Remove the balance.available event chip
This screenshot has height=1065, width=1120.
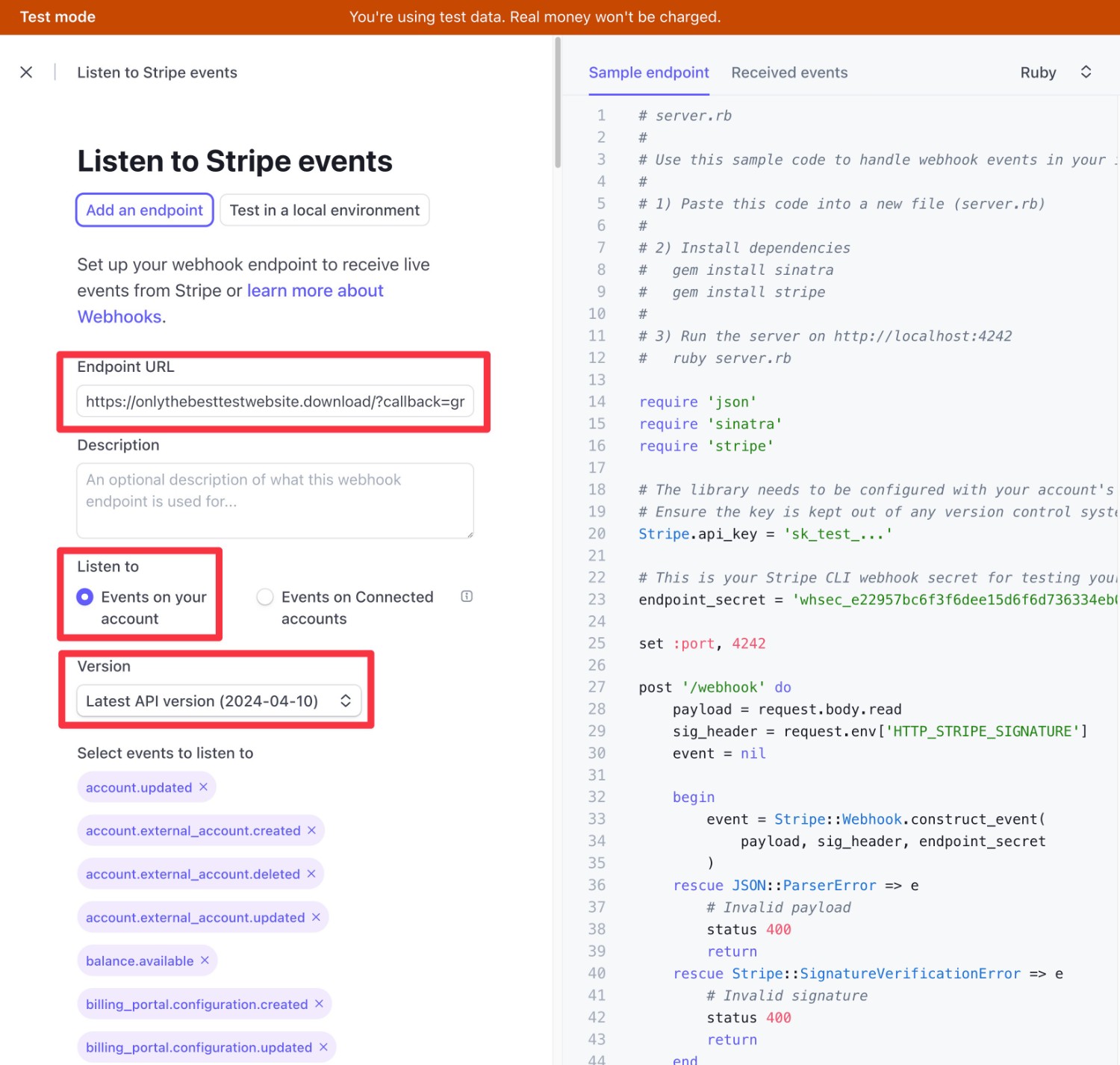(205, 960)
